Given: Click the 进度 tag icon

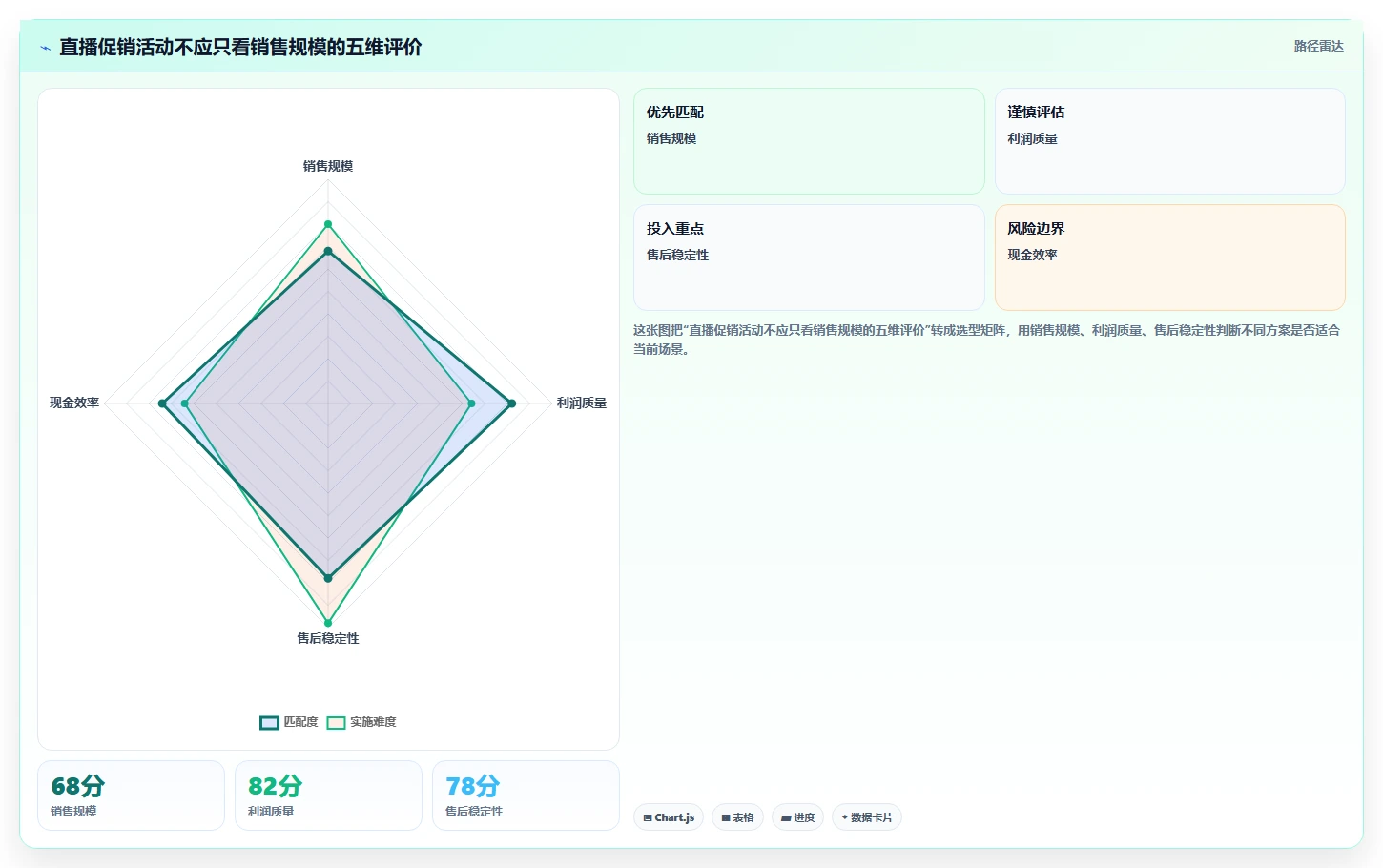Looking at the screenshot, I should (x=786, y=818).
